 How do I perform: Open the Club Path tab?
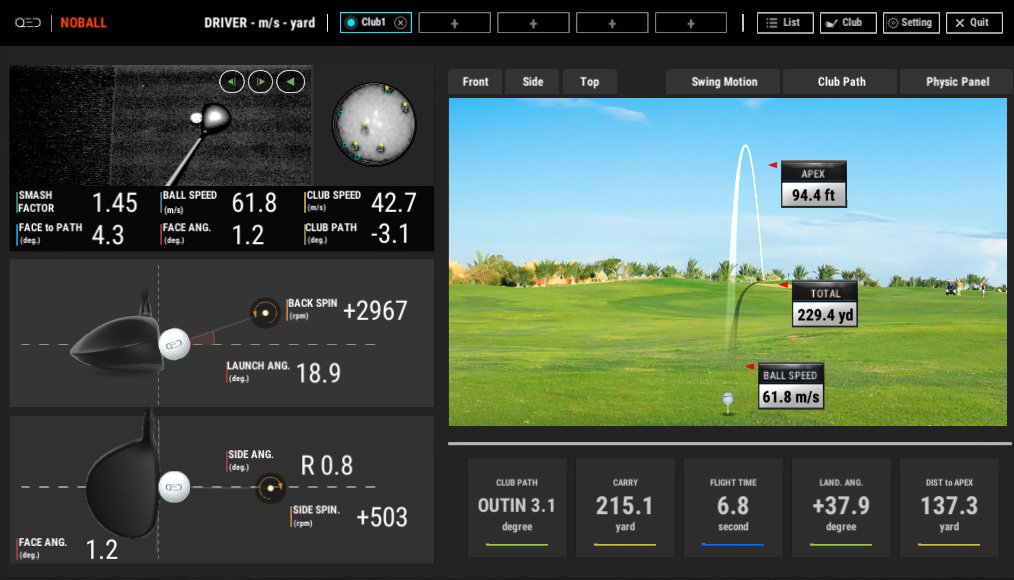(x=841, y=82)
